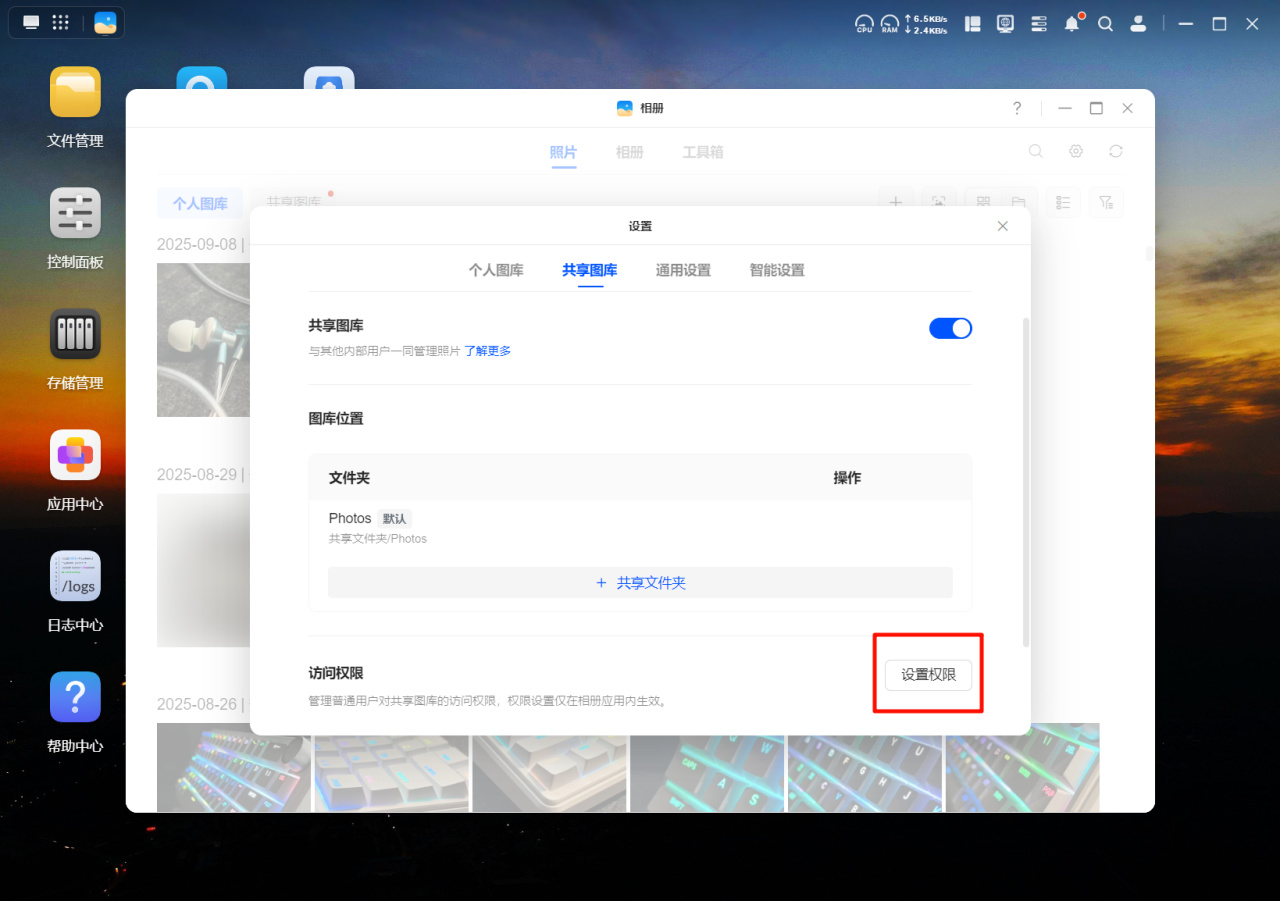Click the Photos folder name
The height and width of the screenshot is (901, 1280).
350,518
